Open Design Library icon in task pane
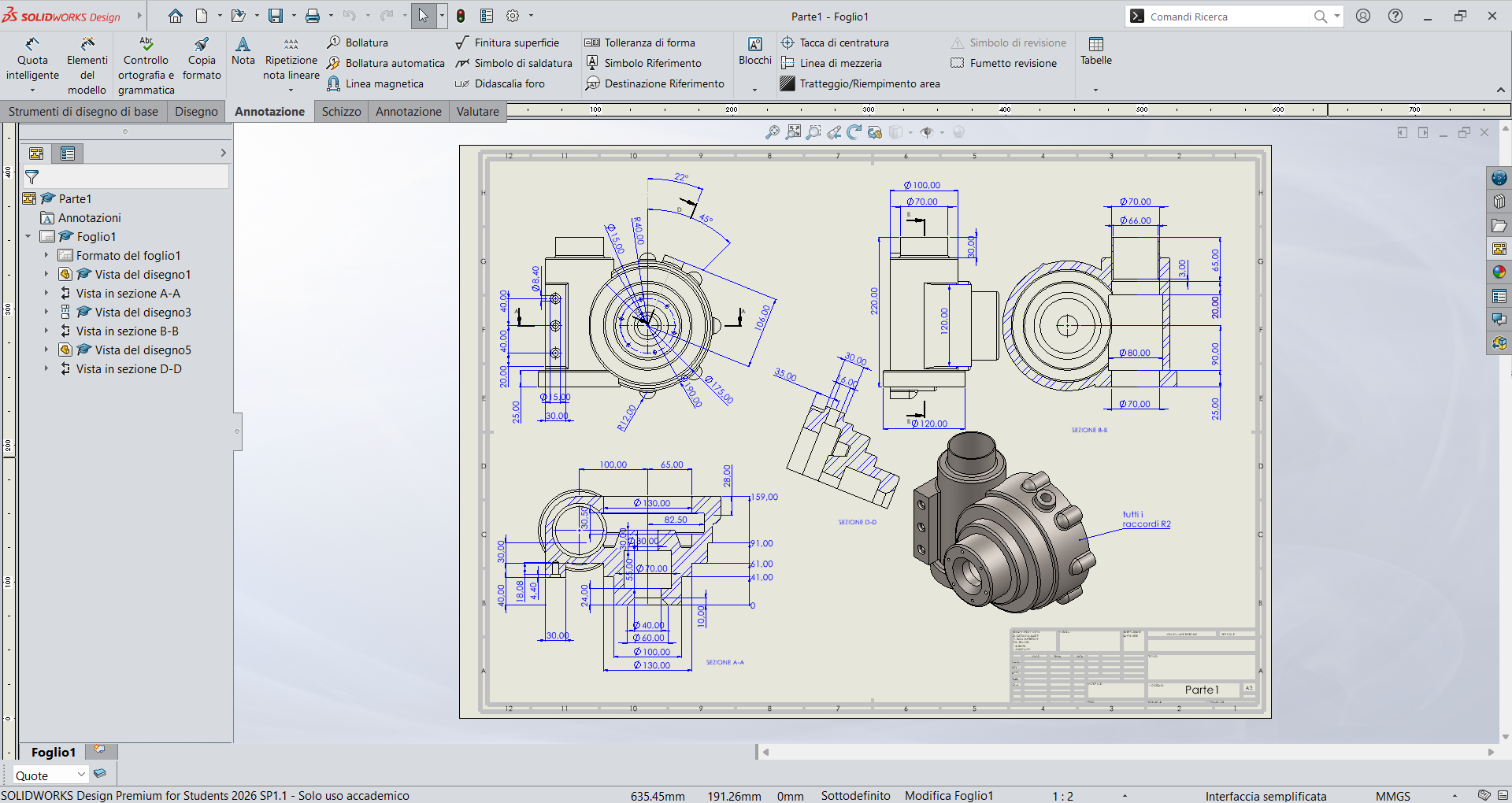 tap(1499, 202)
